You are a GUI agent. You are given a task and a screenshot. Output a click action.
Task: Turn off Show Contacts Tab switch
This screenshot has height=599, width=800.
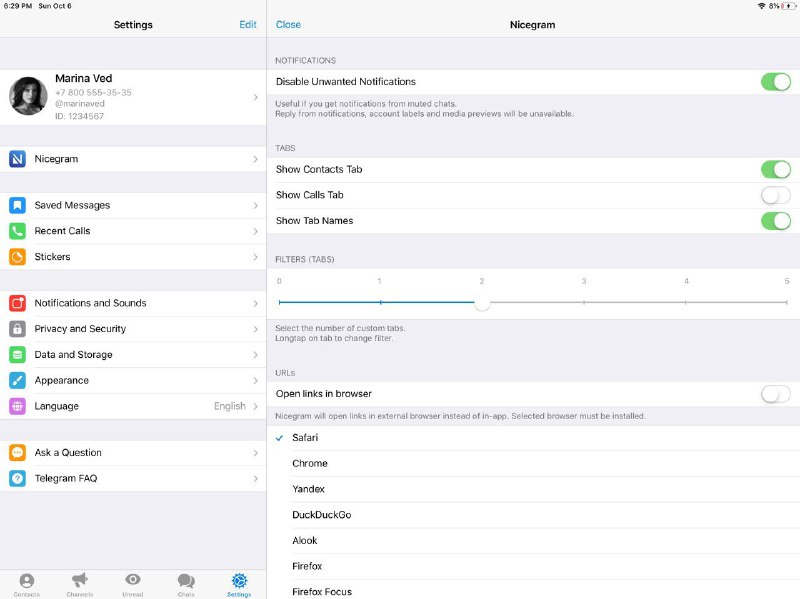click(x=776, y=169)
